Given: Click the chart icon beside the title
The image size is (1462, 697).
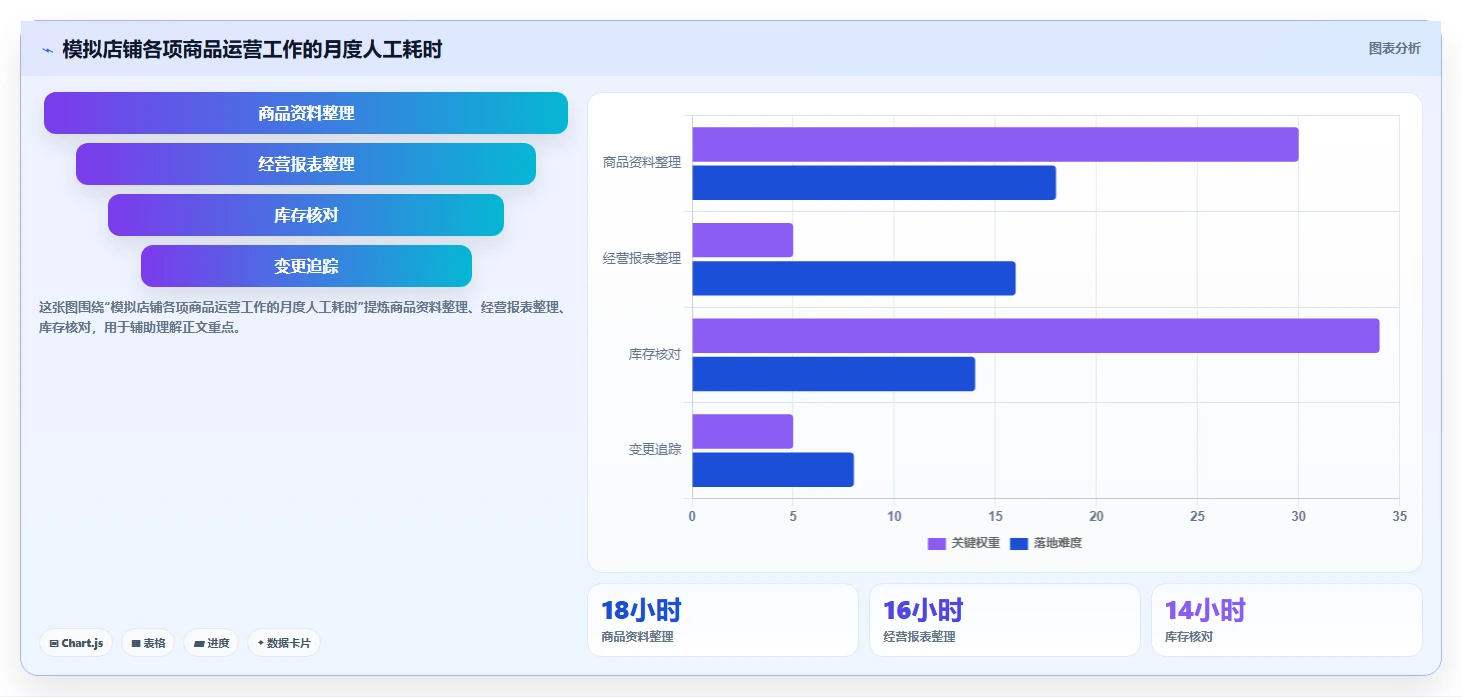Looking at the screenshot, I should coord(47,50).
